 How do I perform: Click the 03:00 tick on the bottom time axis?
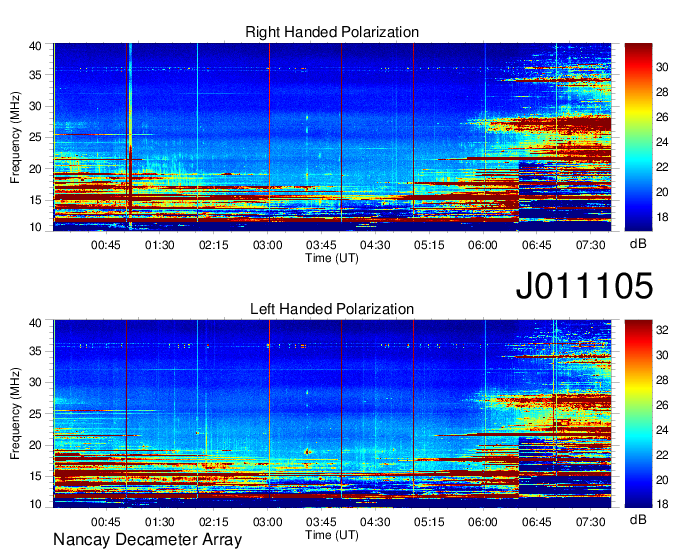point(268,522)
